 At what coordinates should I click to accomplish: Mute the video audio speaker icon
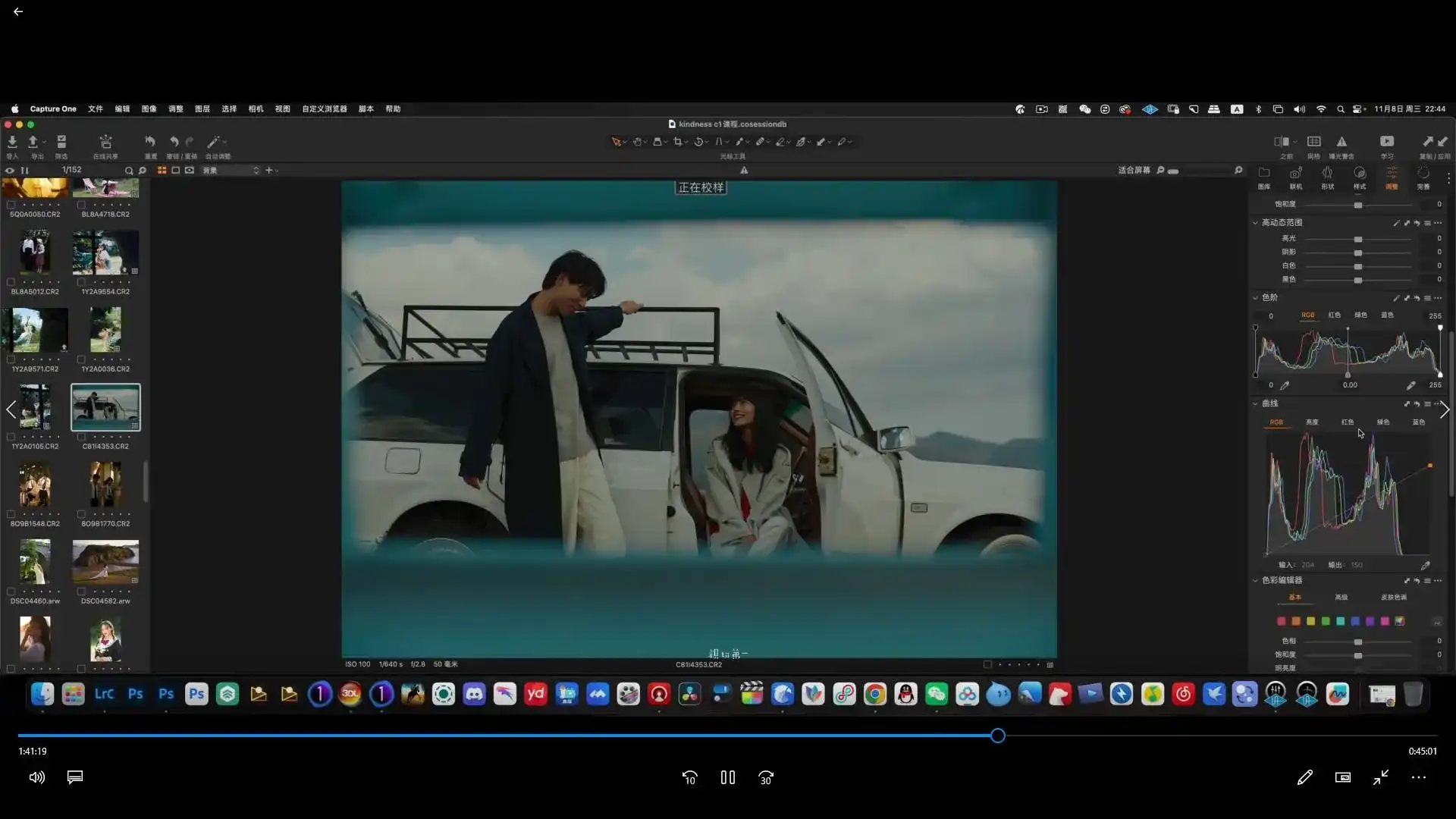click(x=36, y=777)
